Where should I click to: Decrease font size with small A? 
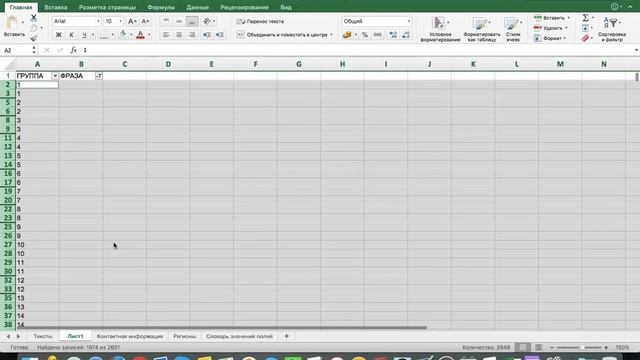click(x=145, y=21)
